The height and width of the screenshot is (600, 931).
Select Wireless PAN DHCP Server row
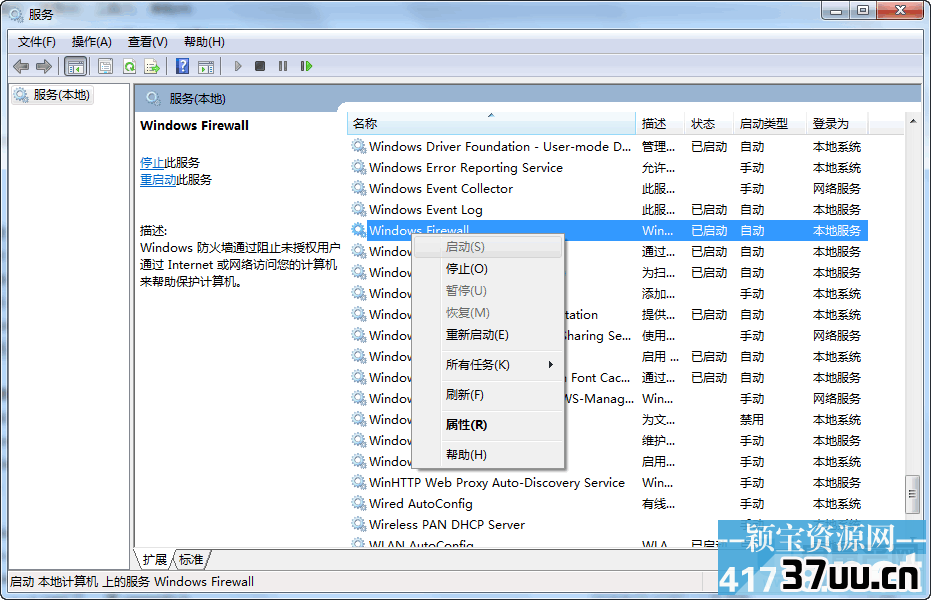point(608,525)
